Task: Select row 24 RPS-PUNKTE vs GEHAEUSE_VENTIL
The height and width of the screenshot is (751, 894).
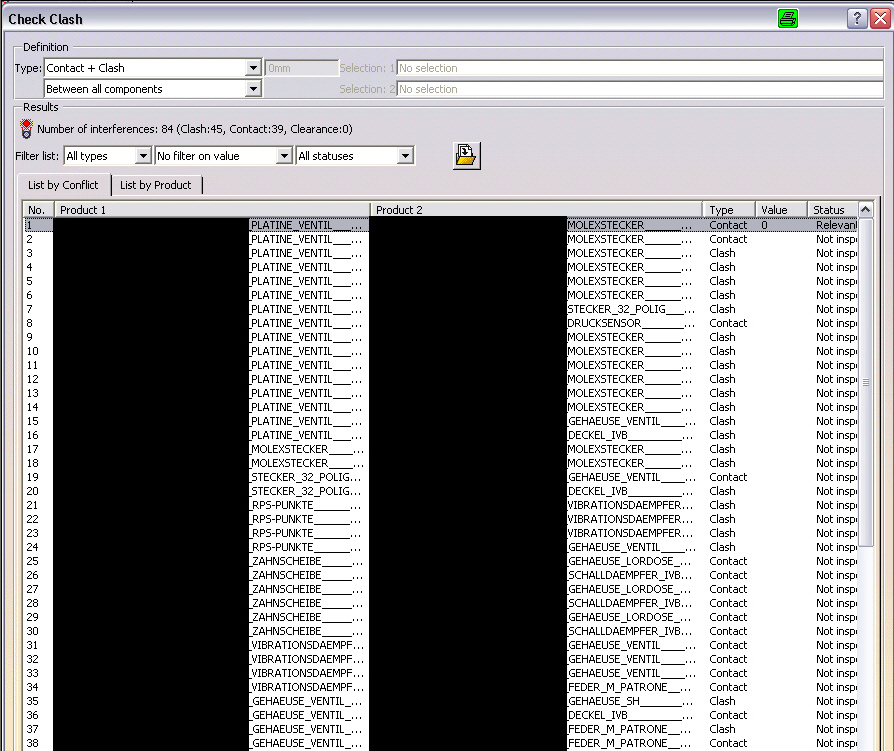Action: (440, 547)
